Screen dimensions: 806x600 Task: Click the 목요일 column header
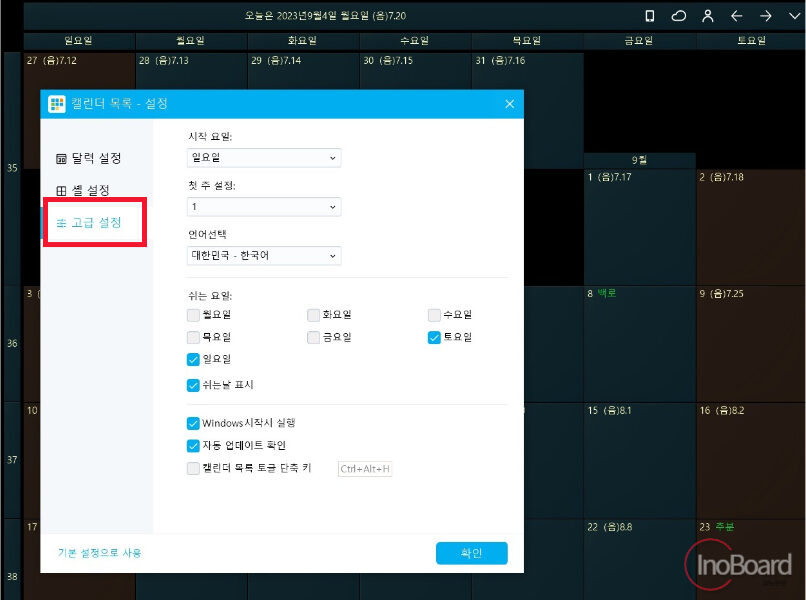coord(527,41)
